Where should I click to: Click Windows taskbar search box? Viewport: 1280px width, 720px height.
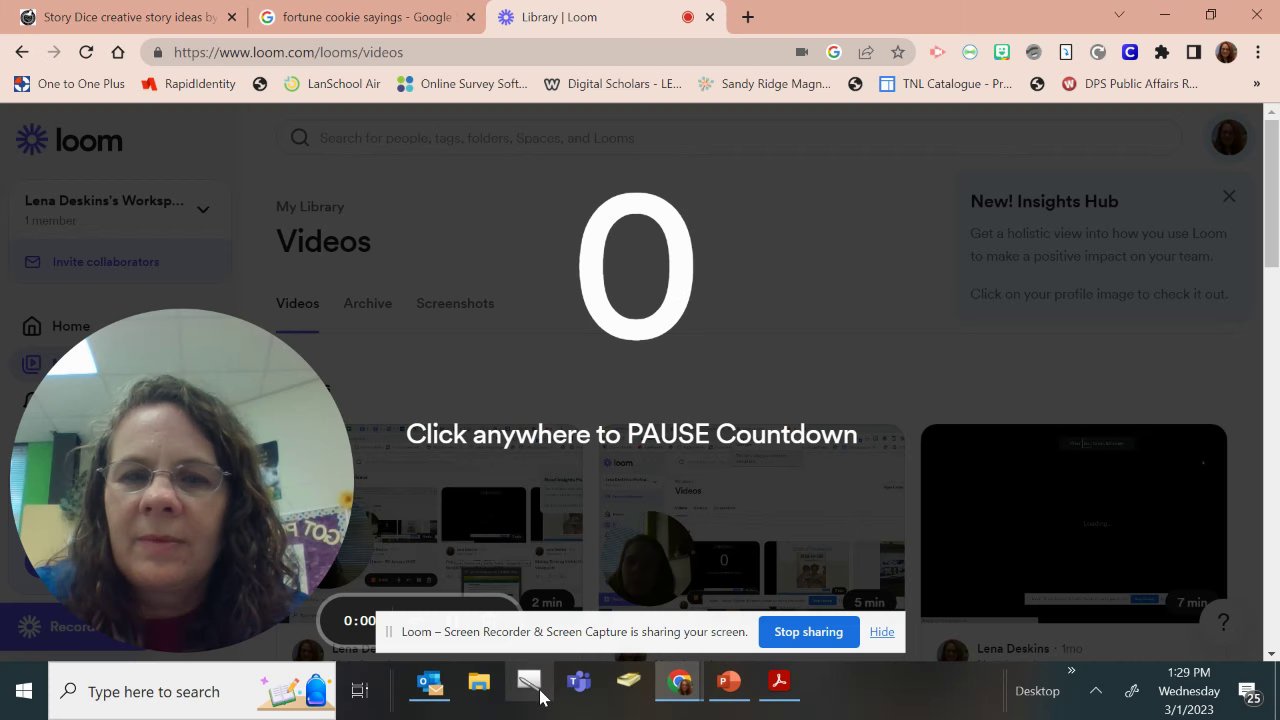[192, 691]
